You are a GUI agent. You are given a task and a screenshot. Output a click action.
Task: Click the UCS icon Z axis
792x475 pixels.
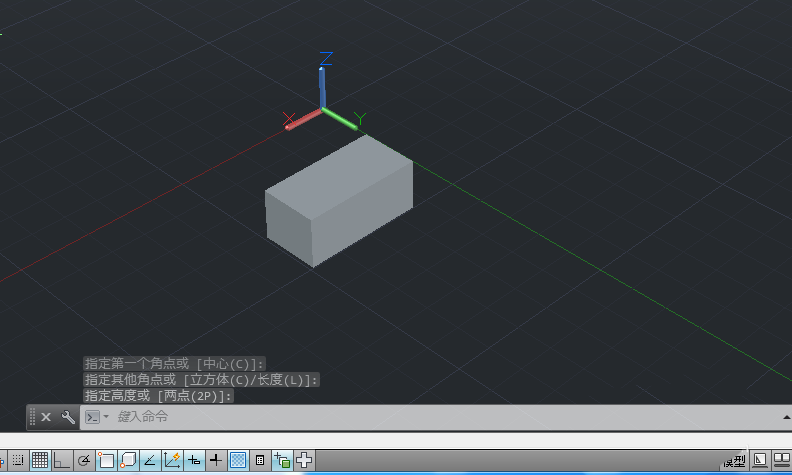point(322,83)
